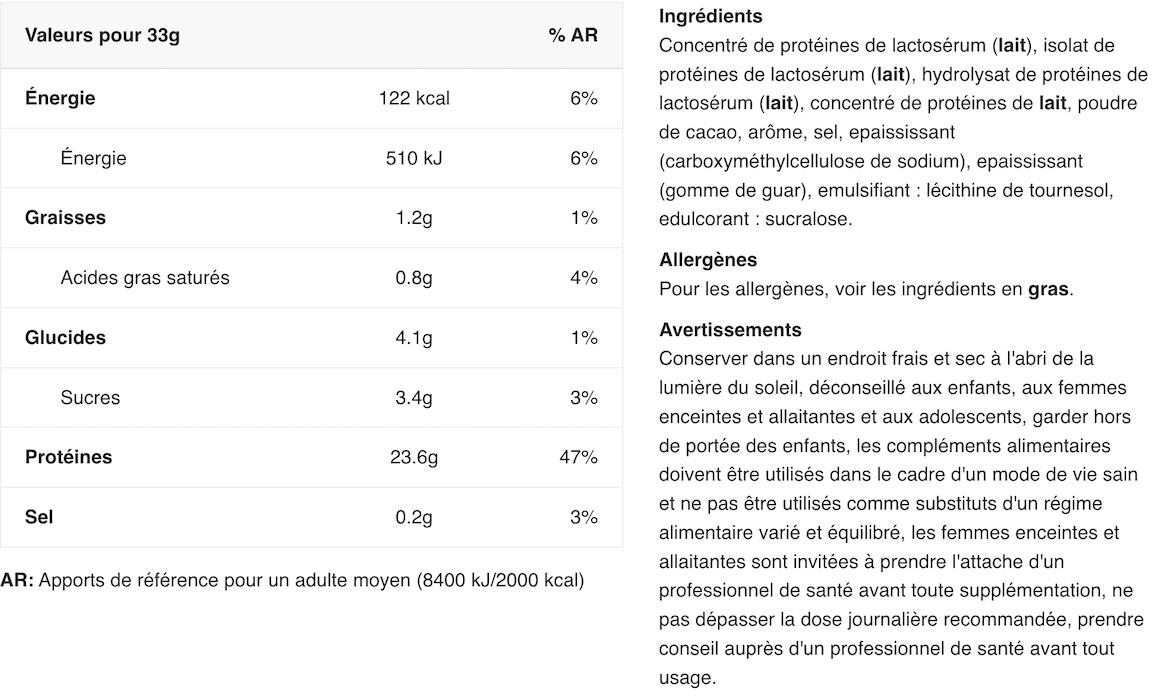
Task: Click the 47% protein reference percentage
Action: point(578,458)
